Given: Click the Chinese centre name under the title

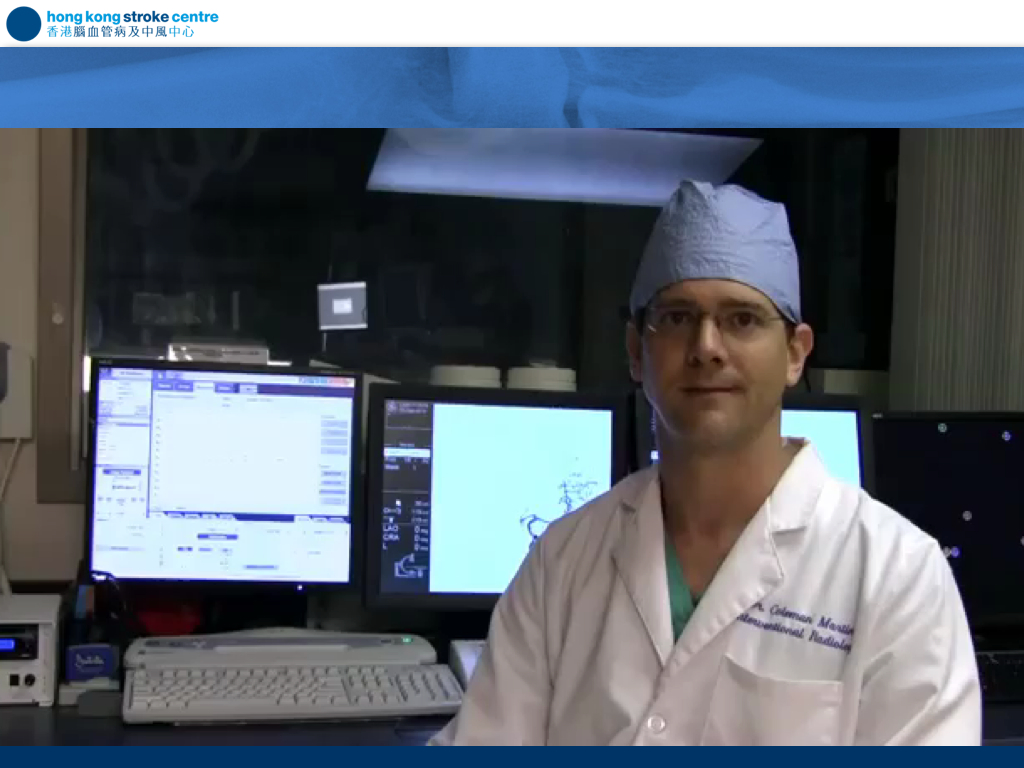Looking at the screenshot, I should (x=120, y=32).
